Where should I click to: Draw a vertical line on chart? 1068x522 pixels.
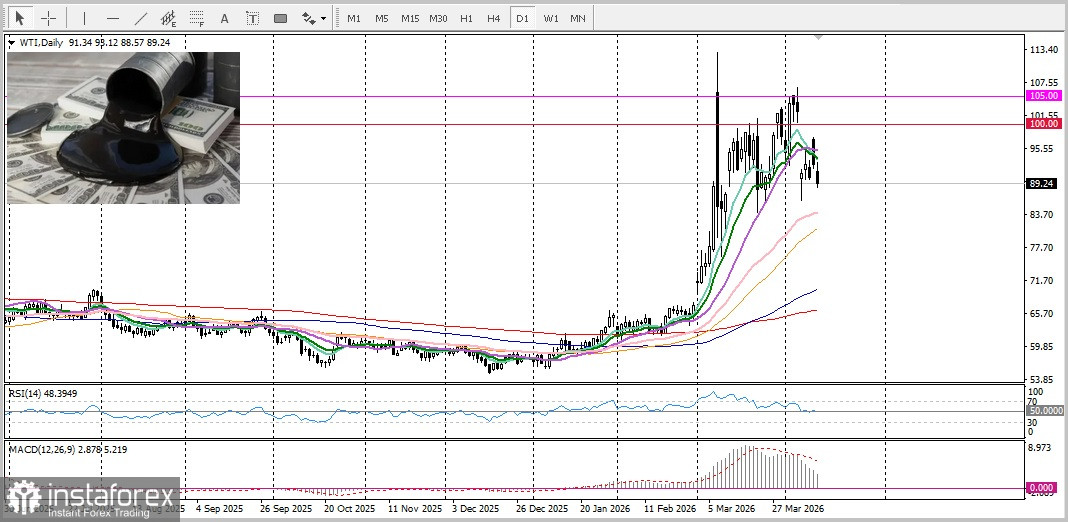(84, 18)
